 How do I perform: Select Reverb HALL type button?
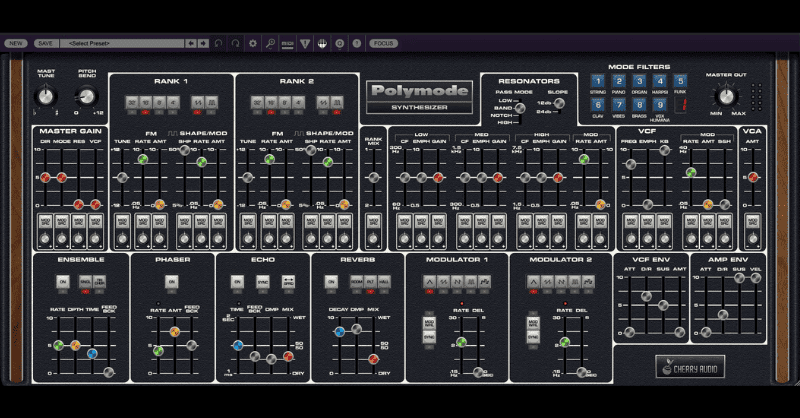(x=384, y=282)
